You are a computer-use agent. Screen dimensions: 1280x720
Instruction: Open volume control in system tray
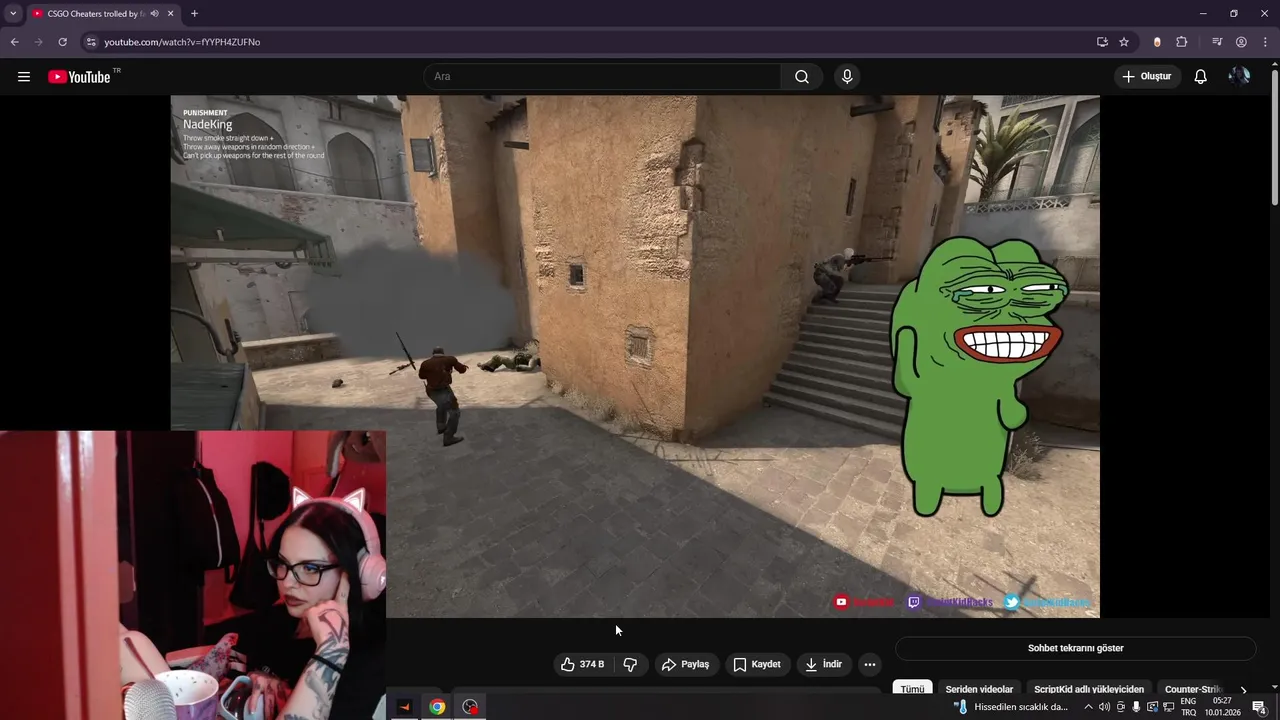click(1104, 707)
